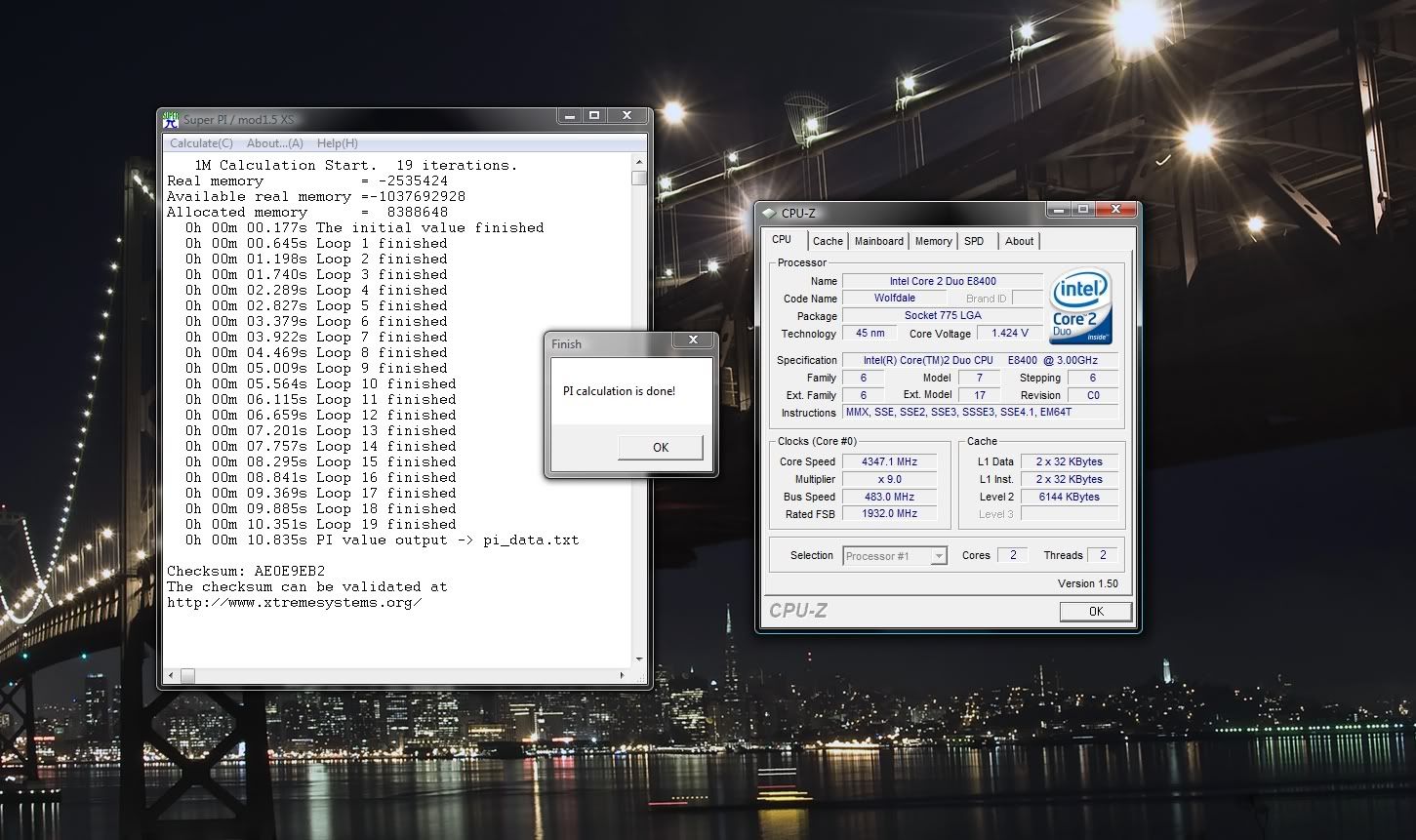Click the pi_data.txt output line
Image resolution: width=1416 pixels, height=840 pixels.
point(383,540)
